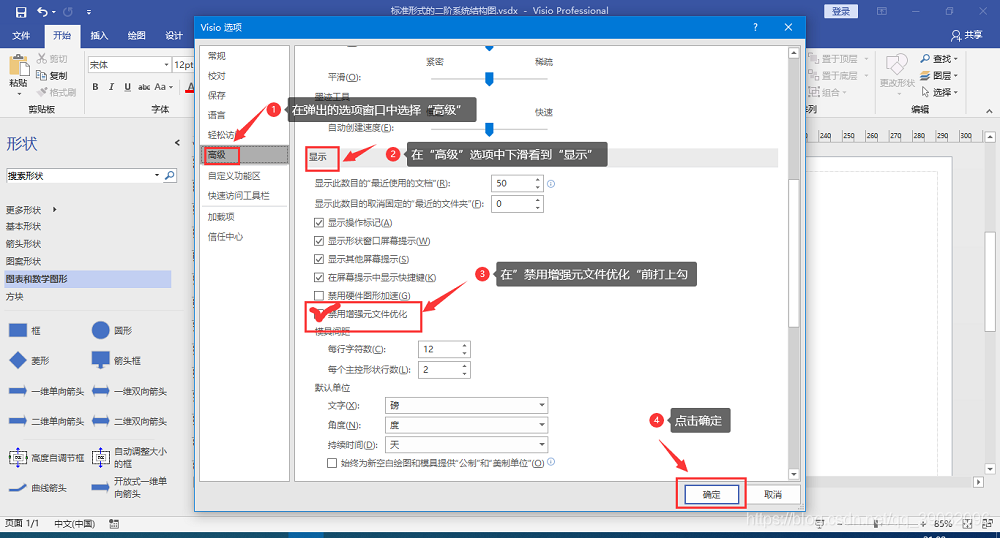The width and height of the screenshot is (1000, 538).
Task: Select the 开放式一维单向箭头 shape icon
Action: point(101,488)
